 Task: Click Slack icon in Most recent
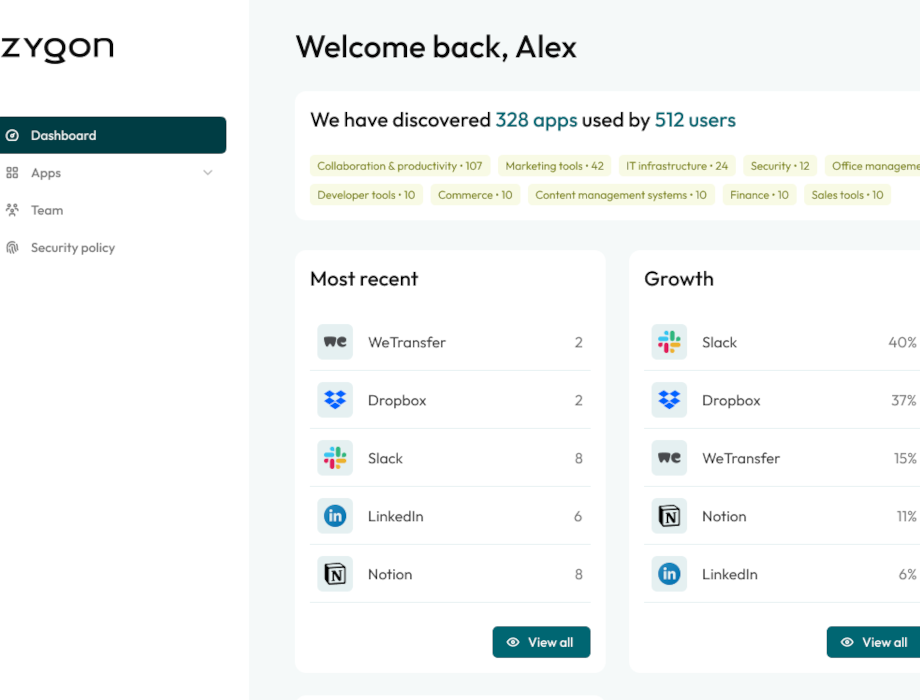(x=335, y=458)
